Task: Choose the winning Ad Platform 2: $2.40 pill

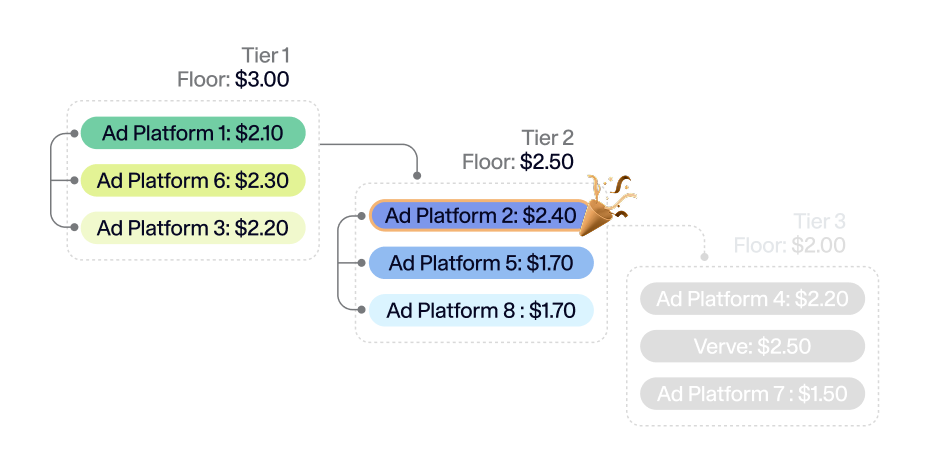Action: (x=481, y=215)
